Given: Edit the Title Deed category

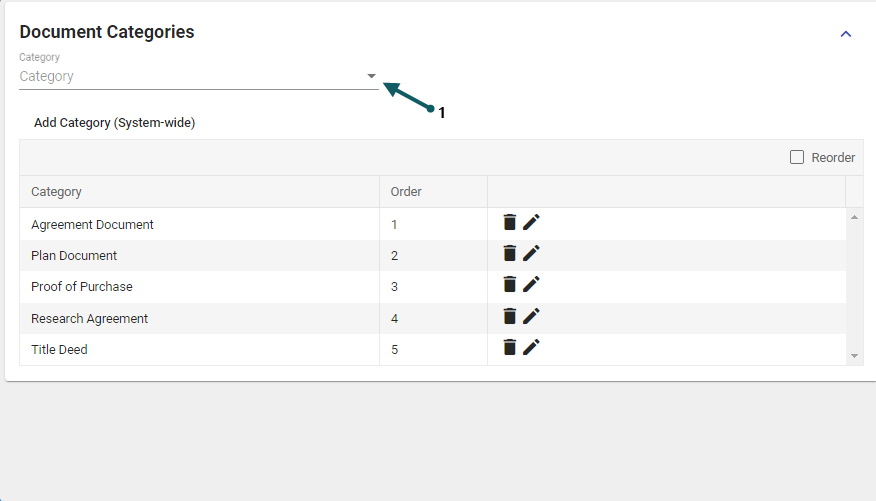Looking at the screenshot, I should click(x=531, y=348).
